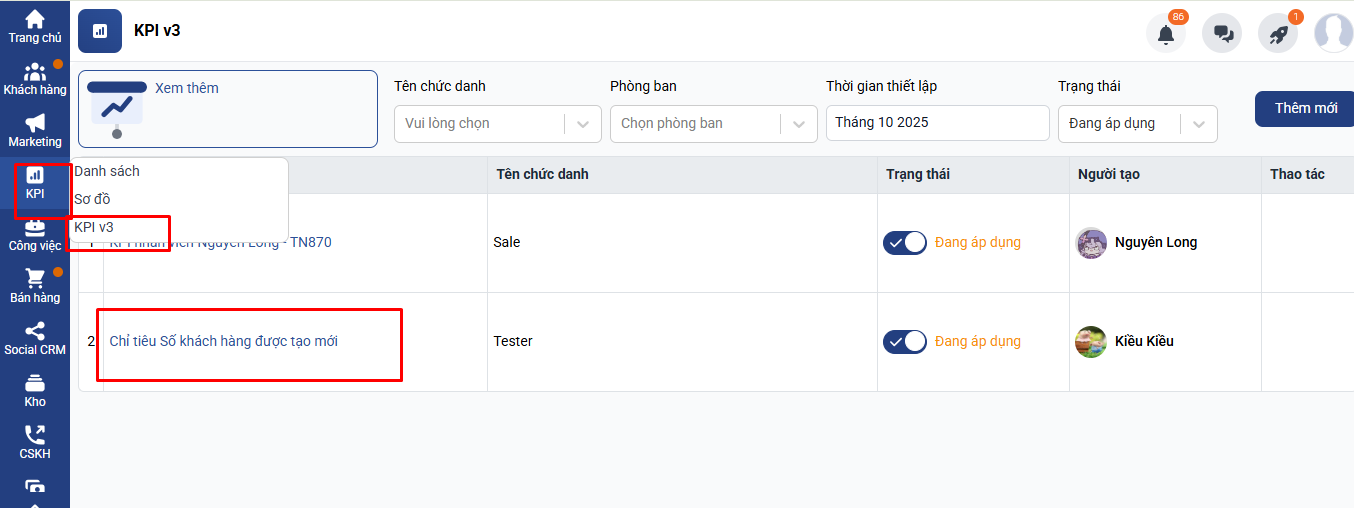This screenshot has height=508, width=1354.
Task: Toggle status switch for Kiều Kiều row
Action: (905, 341)
